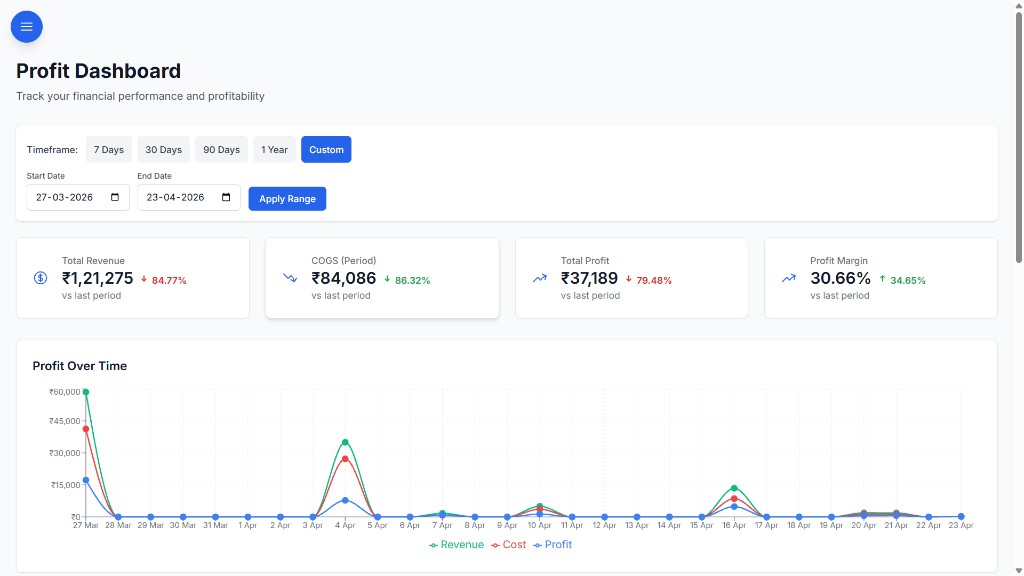This screenshot has width=1024, height=576.
Task: Click the red down arrow beside 84.77%
Action: (x=144, y=279)
